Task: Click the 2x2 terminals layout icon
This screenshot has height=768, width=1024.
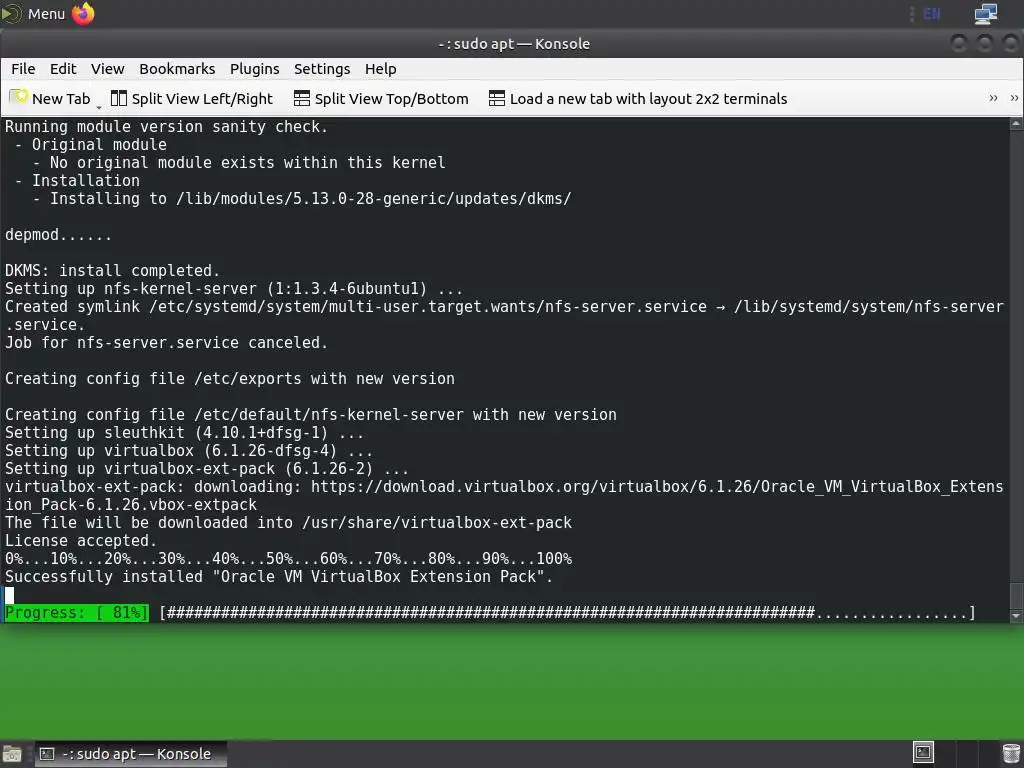Action: point(496,98)
